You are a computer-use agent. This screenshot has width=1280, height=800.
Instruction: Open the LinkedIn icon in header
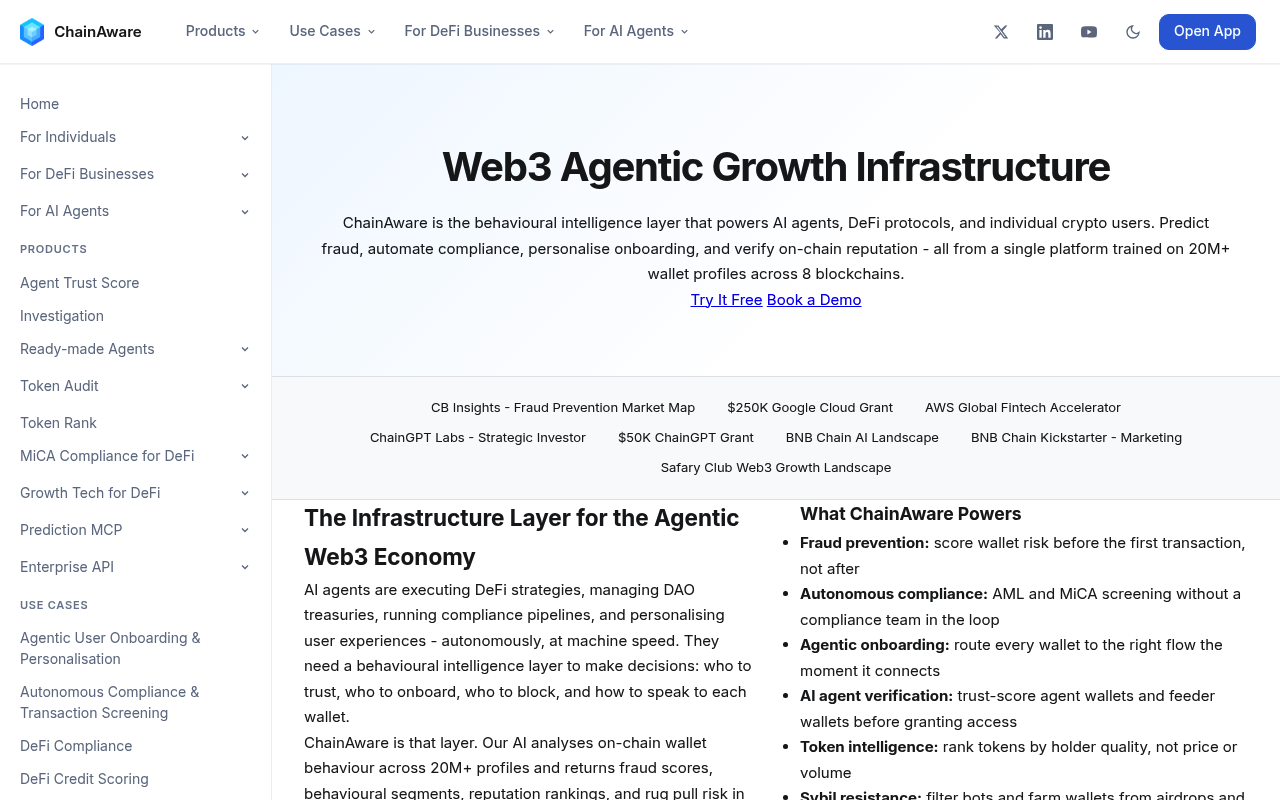(1045, 32)
